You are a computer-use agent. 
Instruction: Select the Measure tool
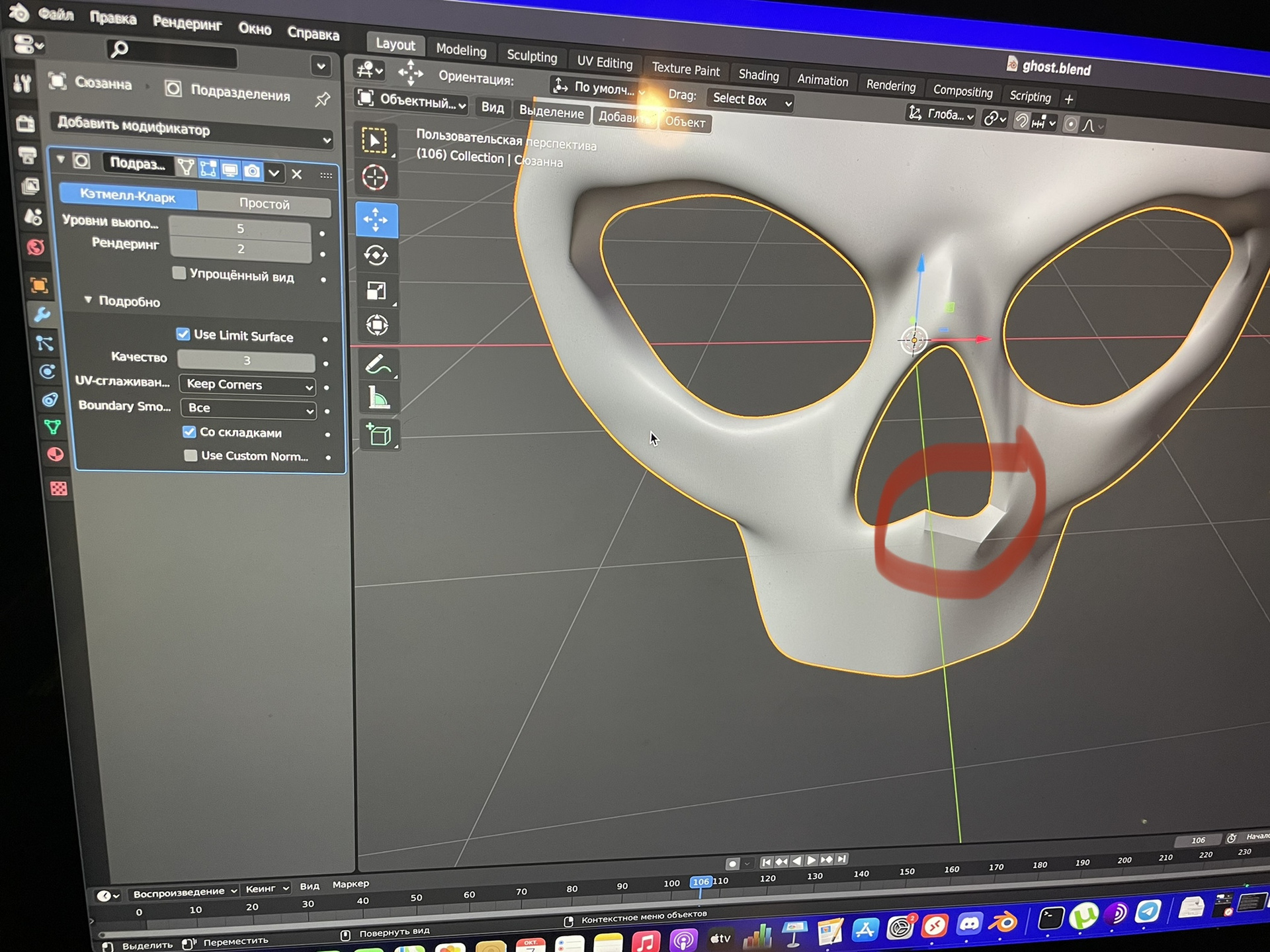(x=378, y=399)
